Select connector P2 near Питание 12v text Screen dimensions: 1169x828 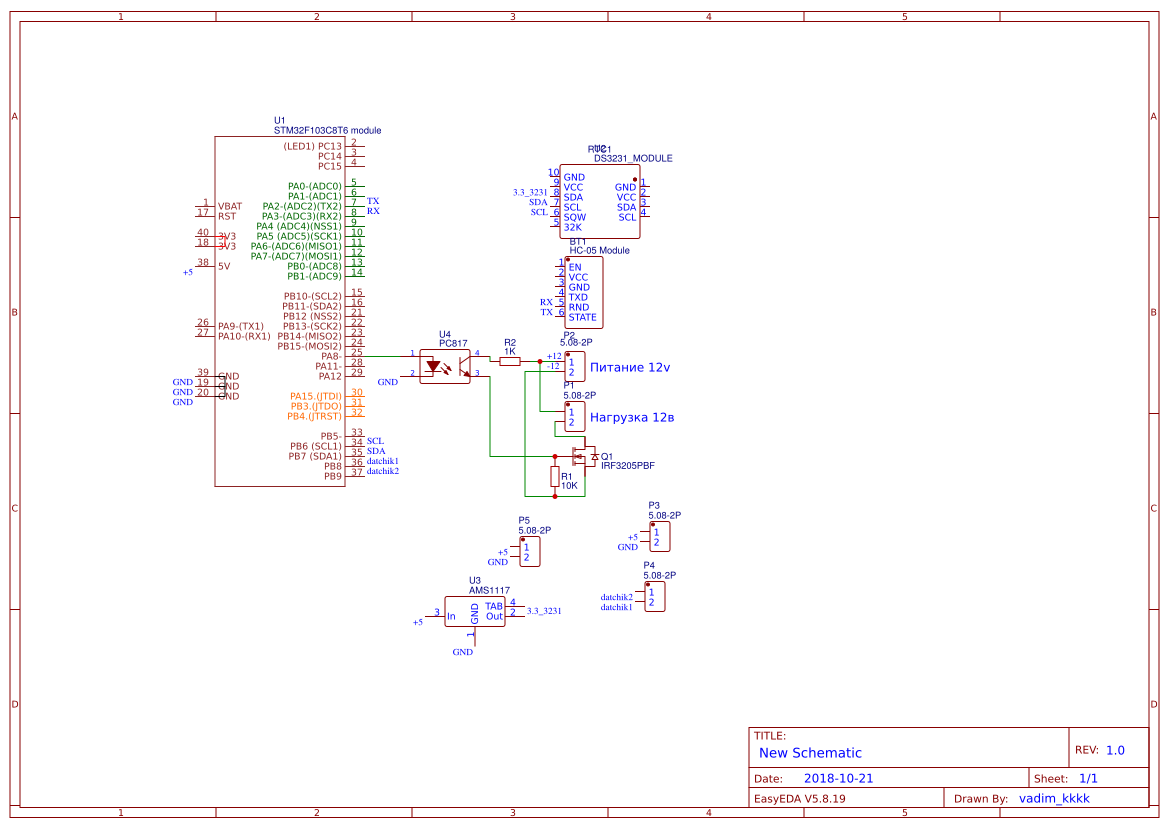point(573,366)
